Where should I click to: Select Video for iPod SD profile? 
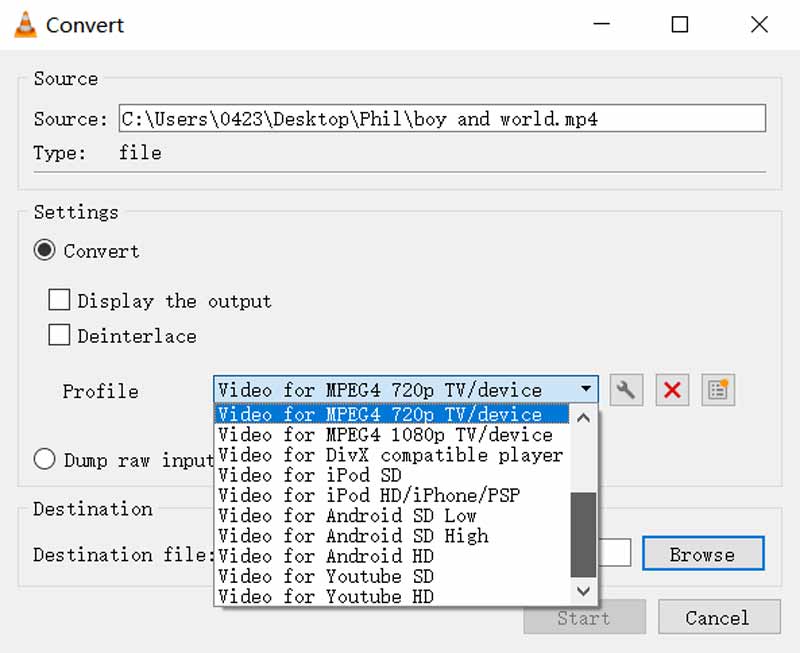tap(391, 475)
